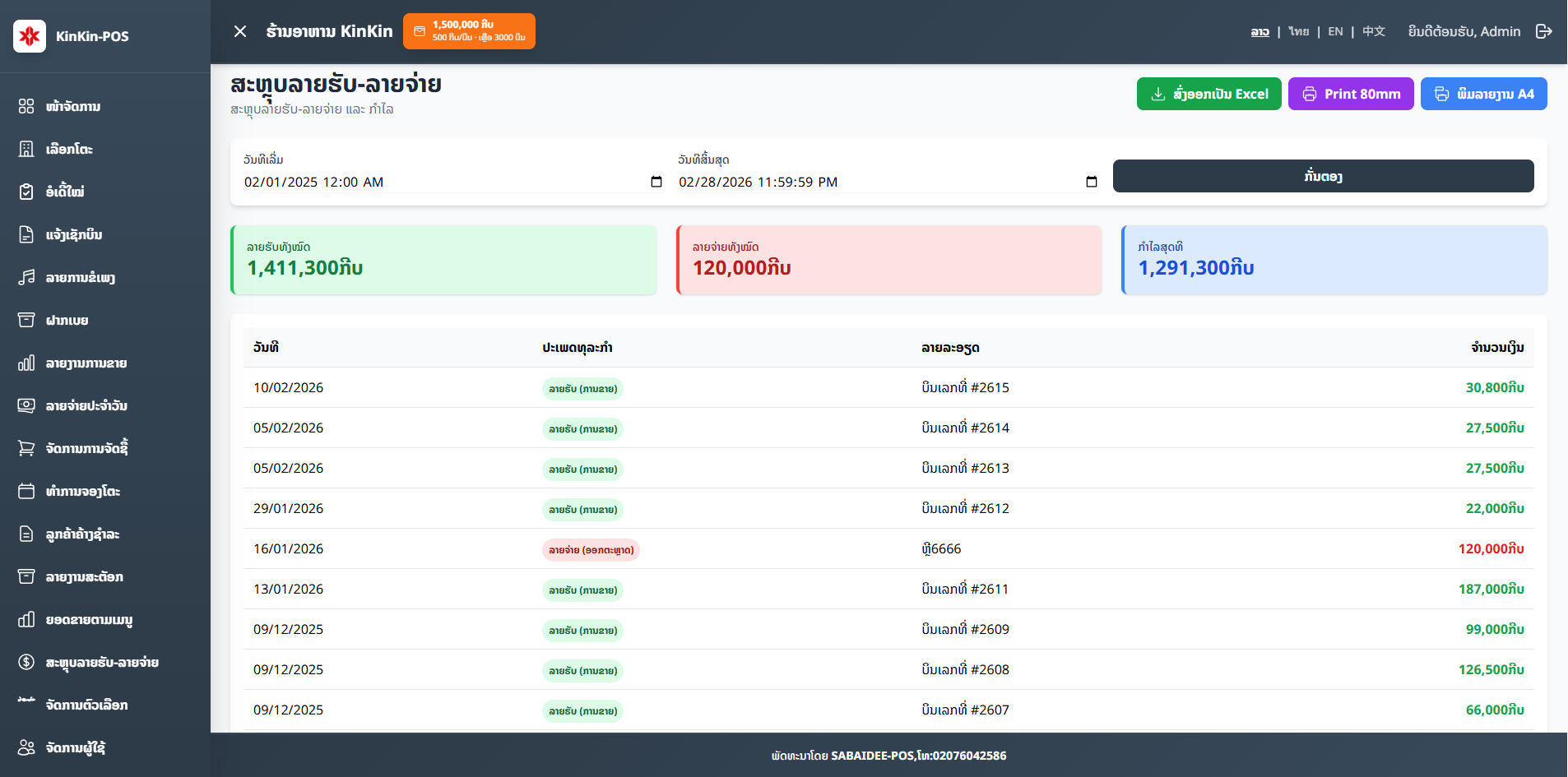Click the user management people icon
Viewport: 1568px width, 777px height.
tap(26, 747)
